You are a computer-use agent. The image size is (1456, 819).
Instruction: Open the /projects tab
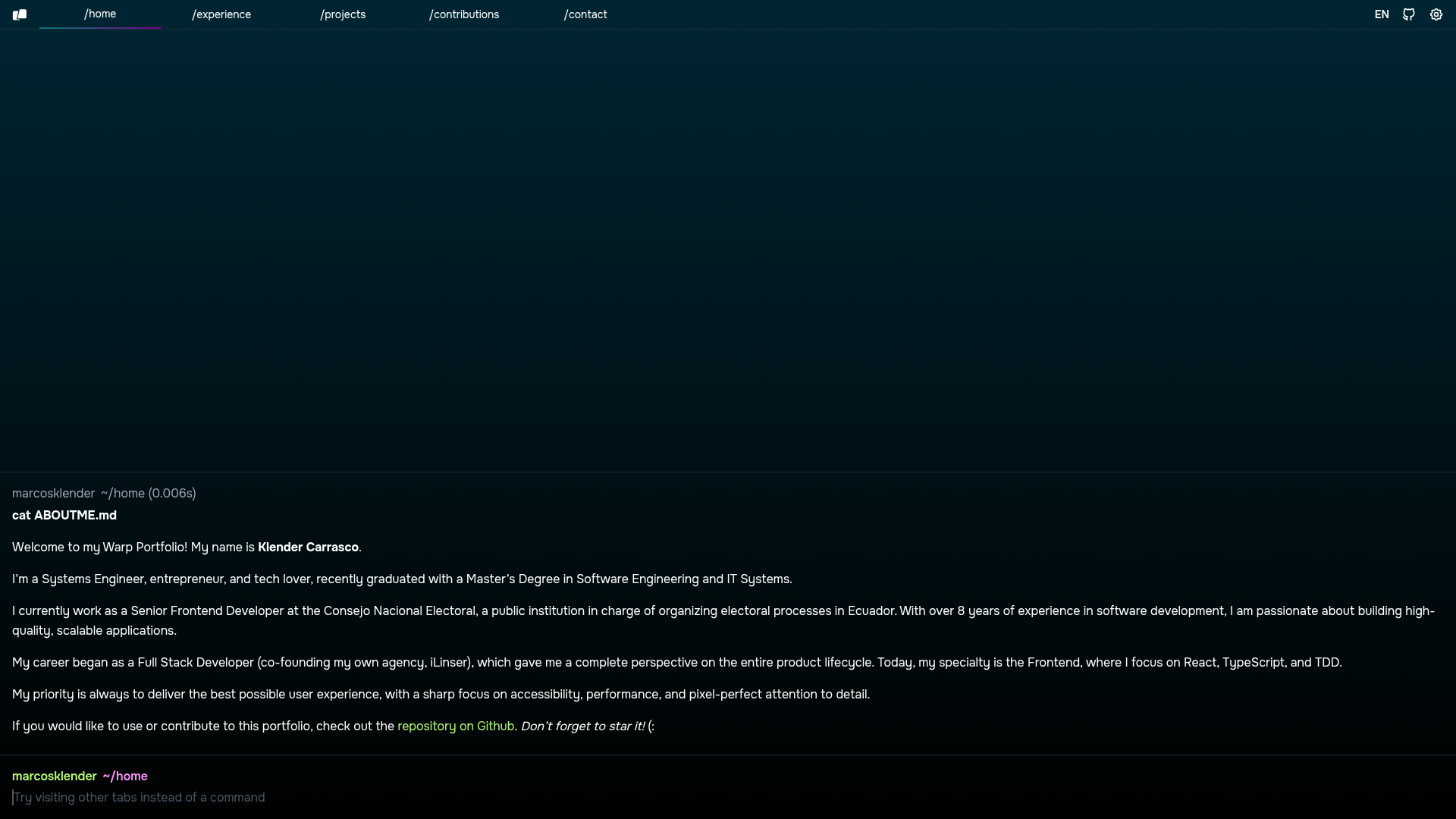343,14
